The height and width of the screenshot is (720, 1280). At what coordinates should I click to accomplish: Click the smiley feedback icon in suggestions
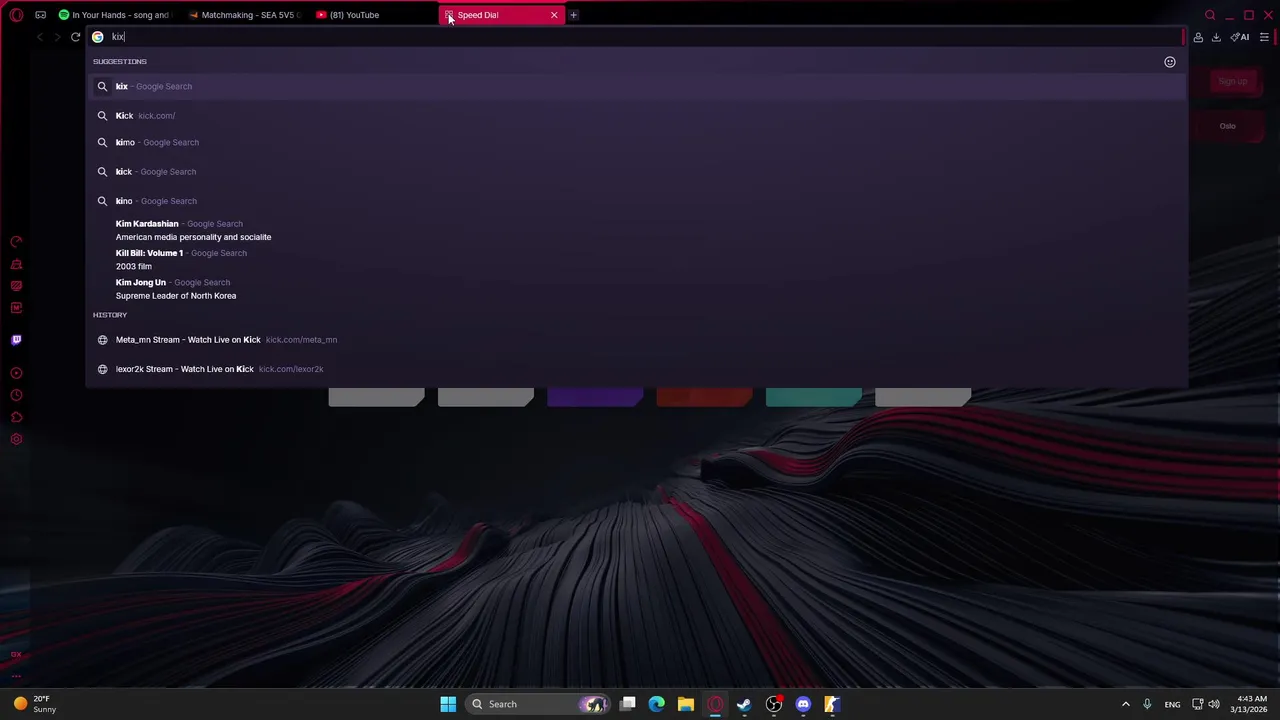click(1170, 62)
